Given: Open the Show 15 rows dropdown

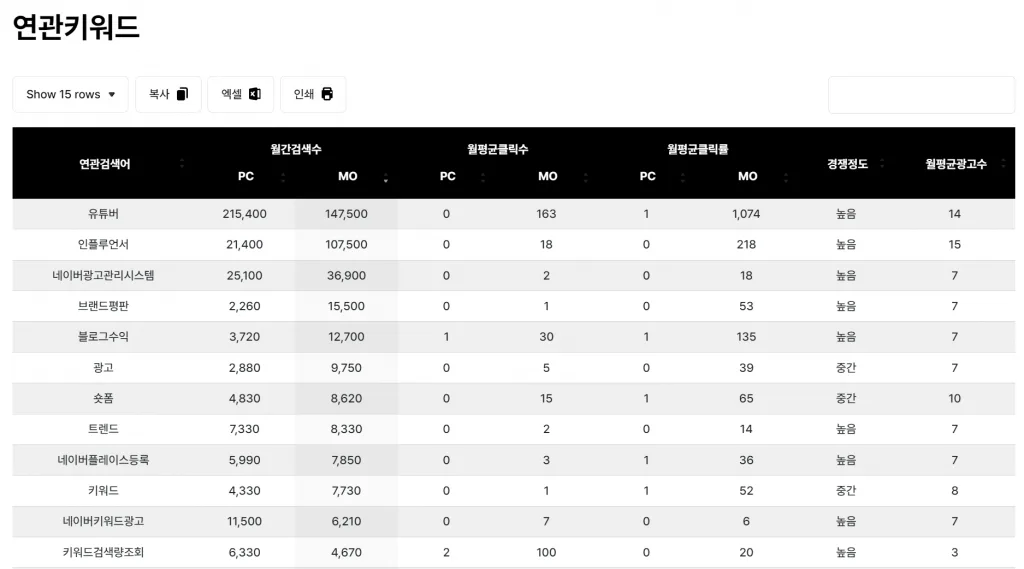Looking at the screenshot, I should pyautogui.click(x=70, y=94).
